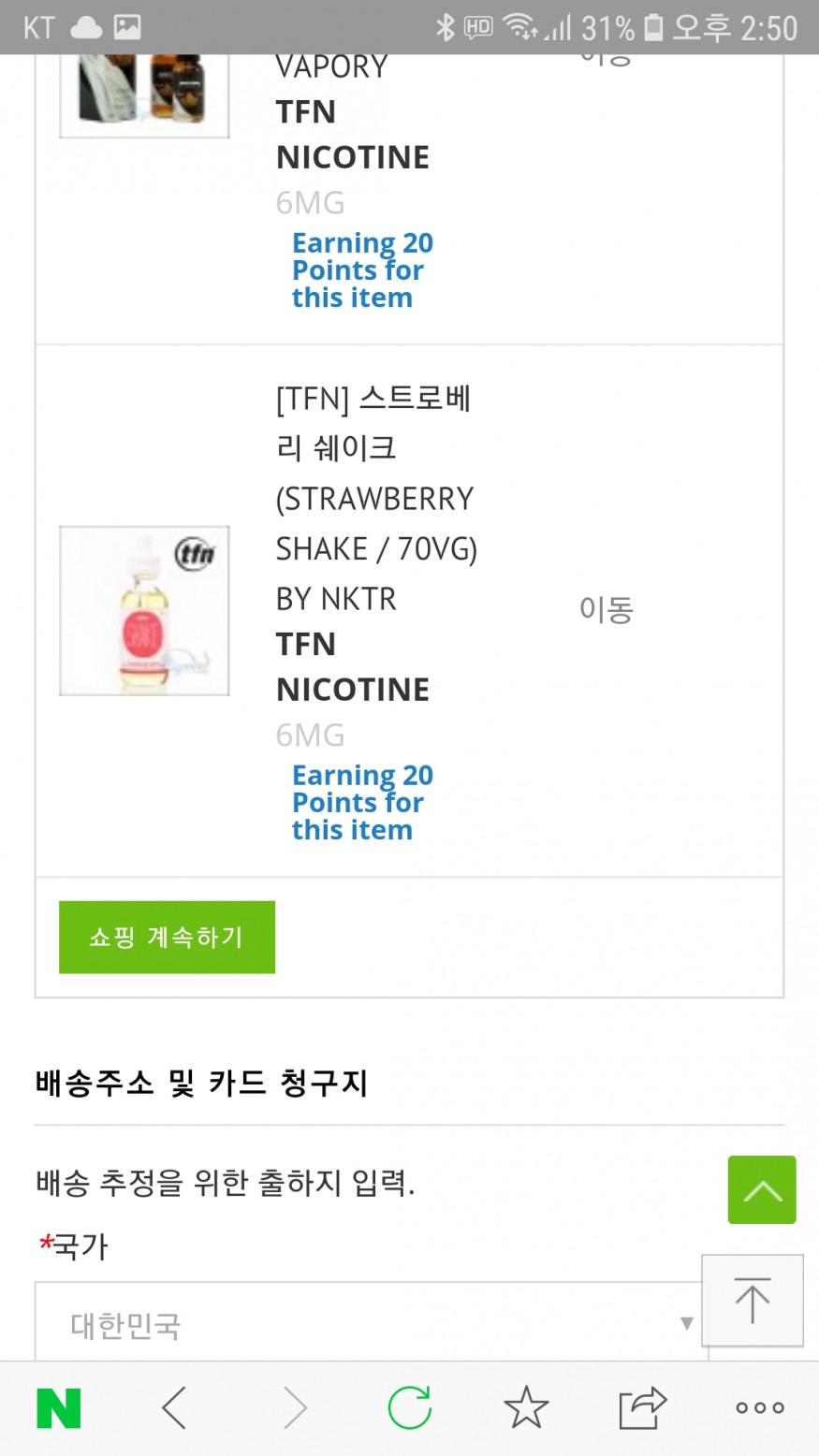This screenshot has width=819, height=1456.
Task: Tap 이동 link for Strawberry Shake item
Action: (607, 610)
